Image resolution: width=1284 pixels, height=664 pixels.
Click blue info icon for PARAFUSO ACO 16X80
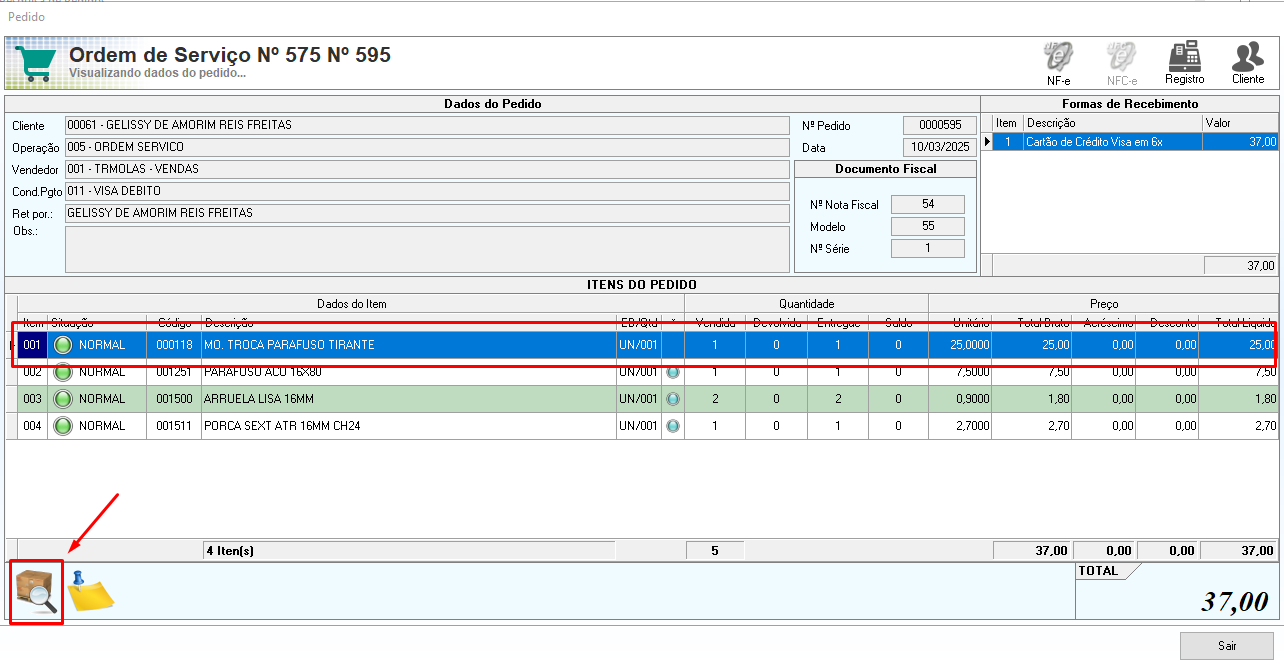tap(672, 372)
